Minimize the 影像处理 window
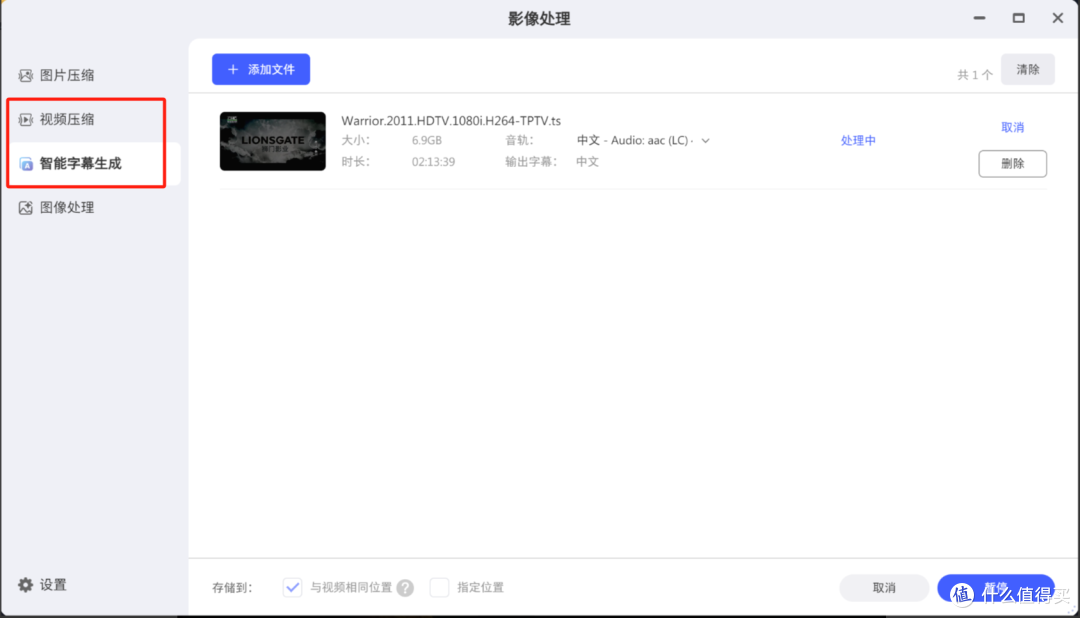This screenshot has width=1080, height=618. coord(979,19)
